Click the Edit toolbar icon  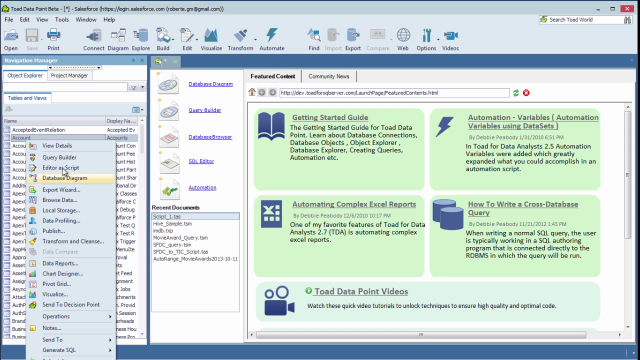[187, 39]
